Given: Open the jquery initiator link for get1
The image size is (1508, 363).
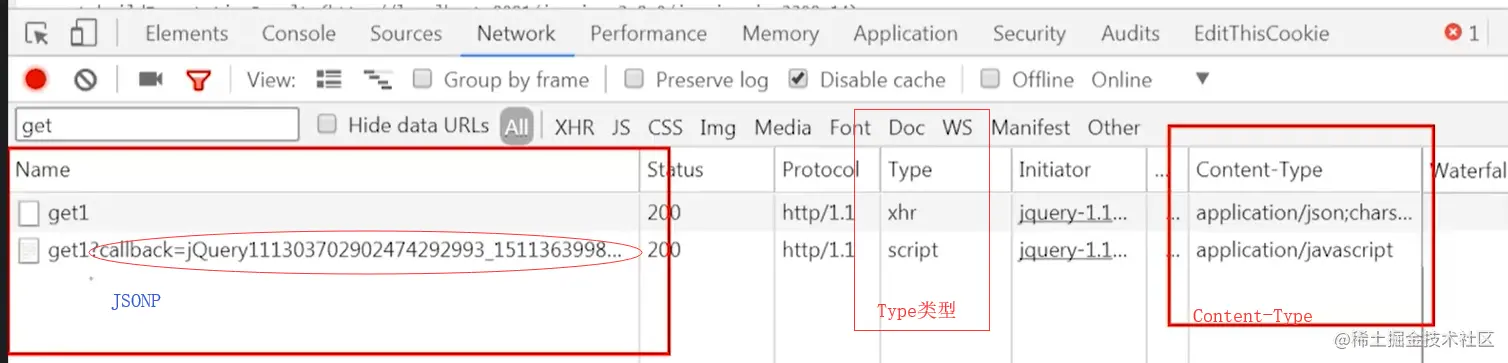Looking at the screenshot, I should [x=1073, y=213].
